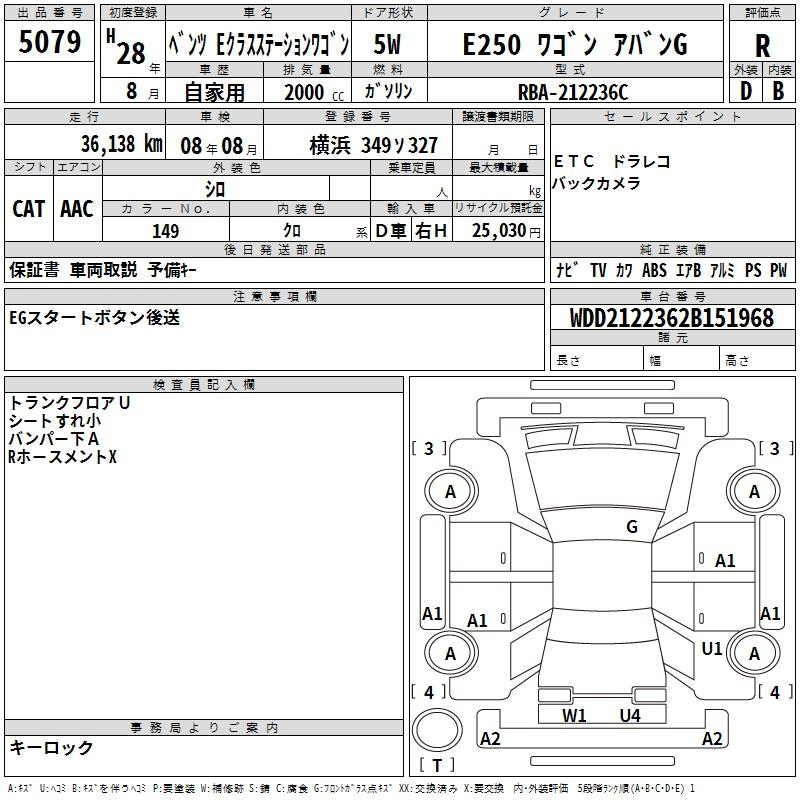Click inspector note RホースメントX

(62, 457)
